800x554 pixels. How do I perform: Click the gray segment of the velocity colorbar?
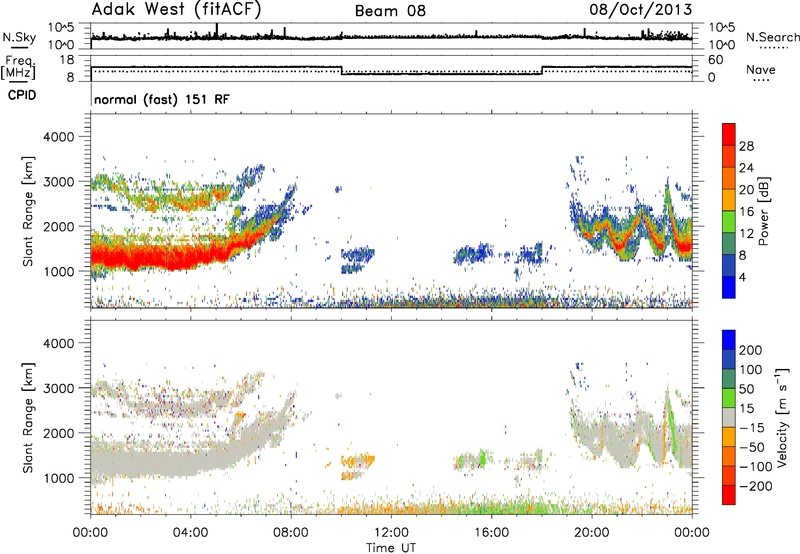(729, 418)
